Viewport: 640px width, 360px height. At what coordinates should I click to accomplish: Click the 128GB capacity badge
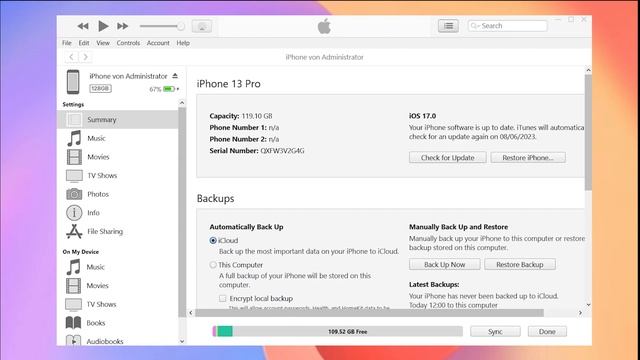tap(100, 89)
